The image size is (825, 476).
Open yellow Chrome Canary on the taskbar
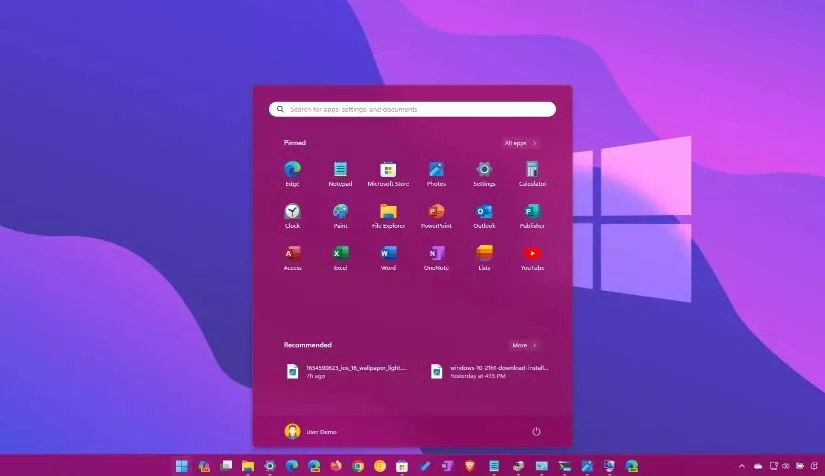click(380, 466)
